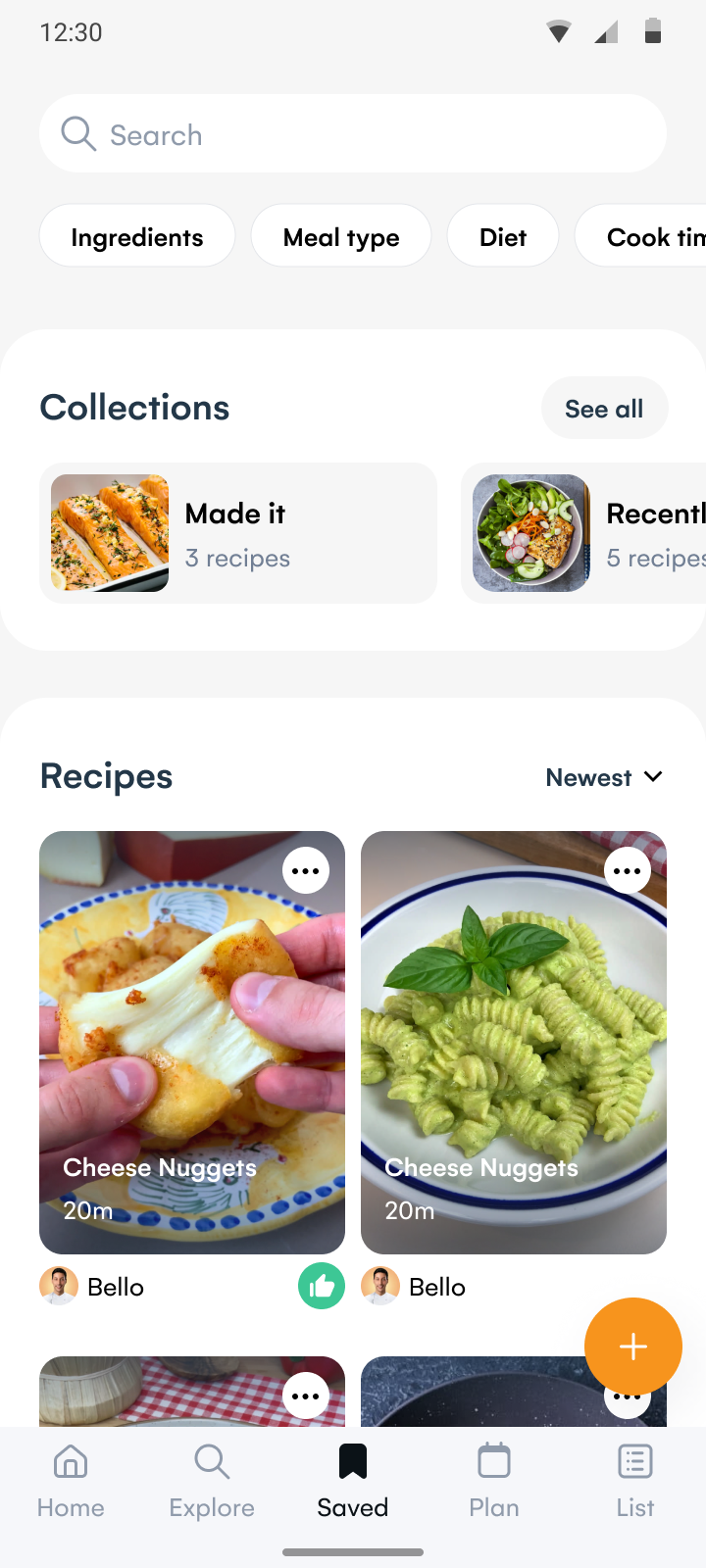Tap See all collections button
Image resolution: width=706 pixels, height=1568 pixels.
[604, 408]
